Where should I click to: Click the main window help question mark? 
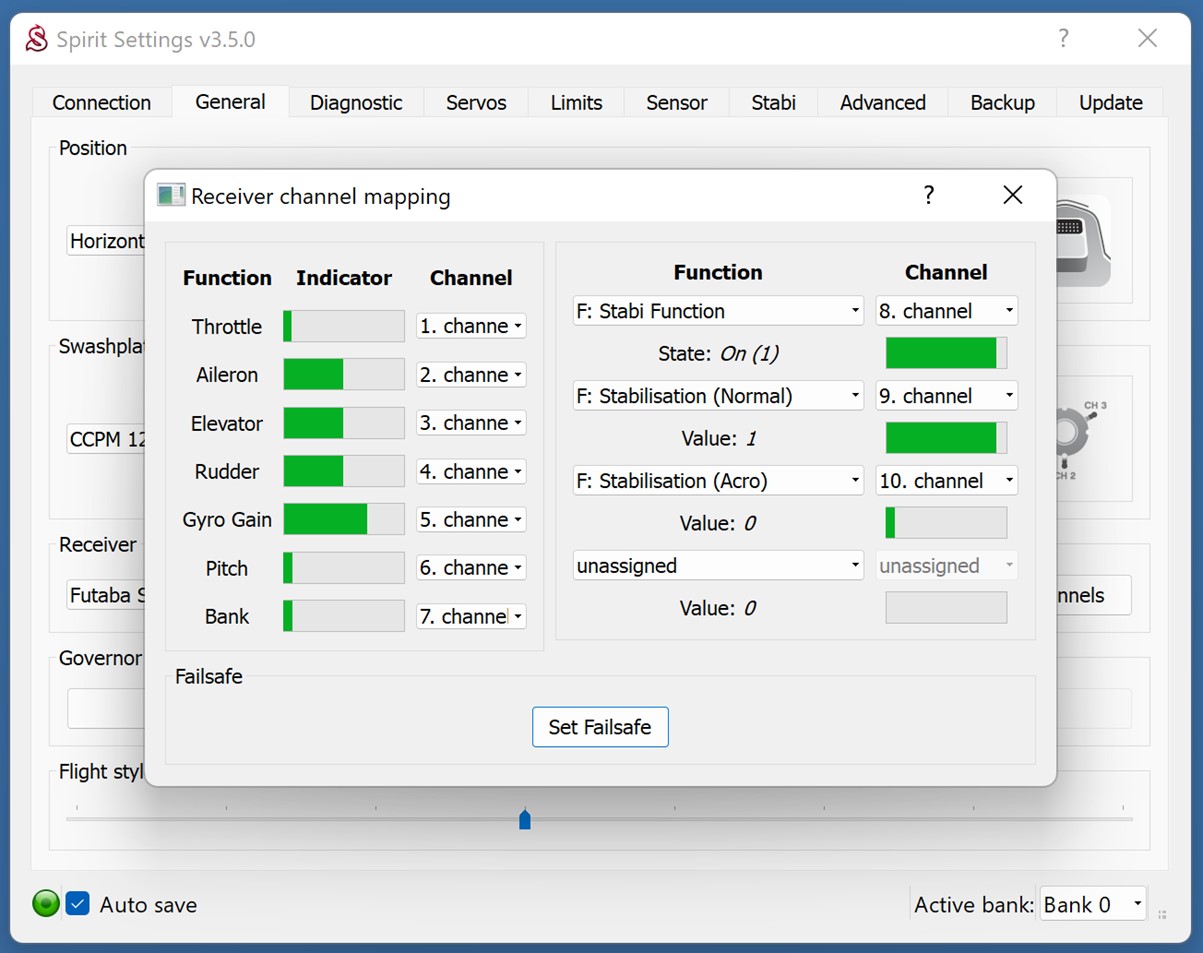1063,39
